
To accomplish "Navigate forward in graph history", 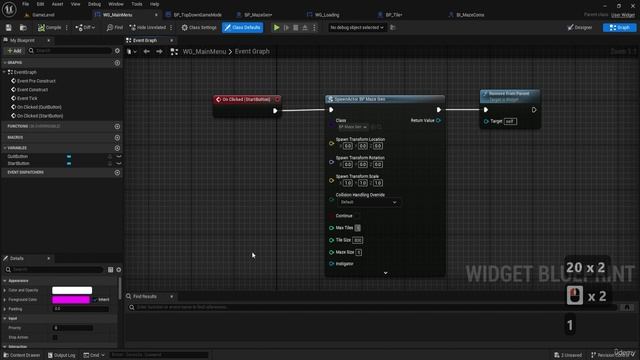I will pyautogui.click(x=159, y=51).
